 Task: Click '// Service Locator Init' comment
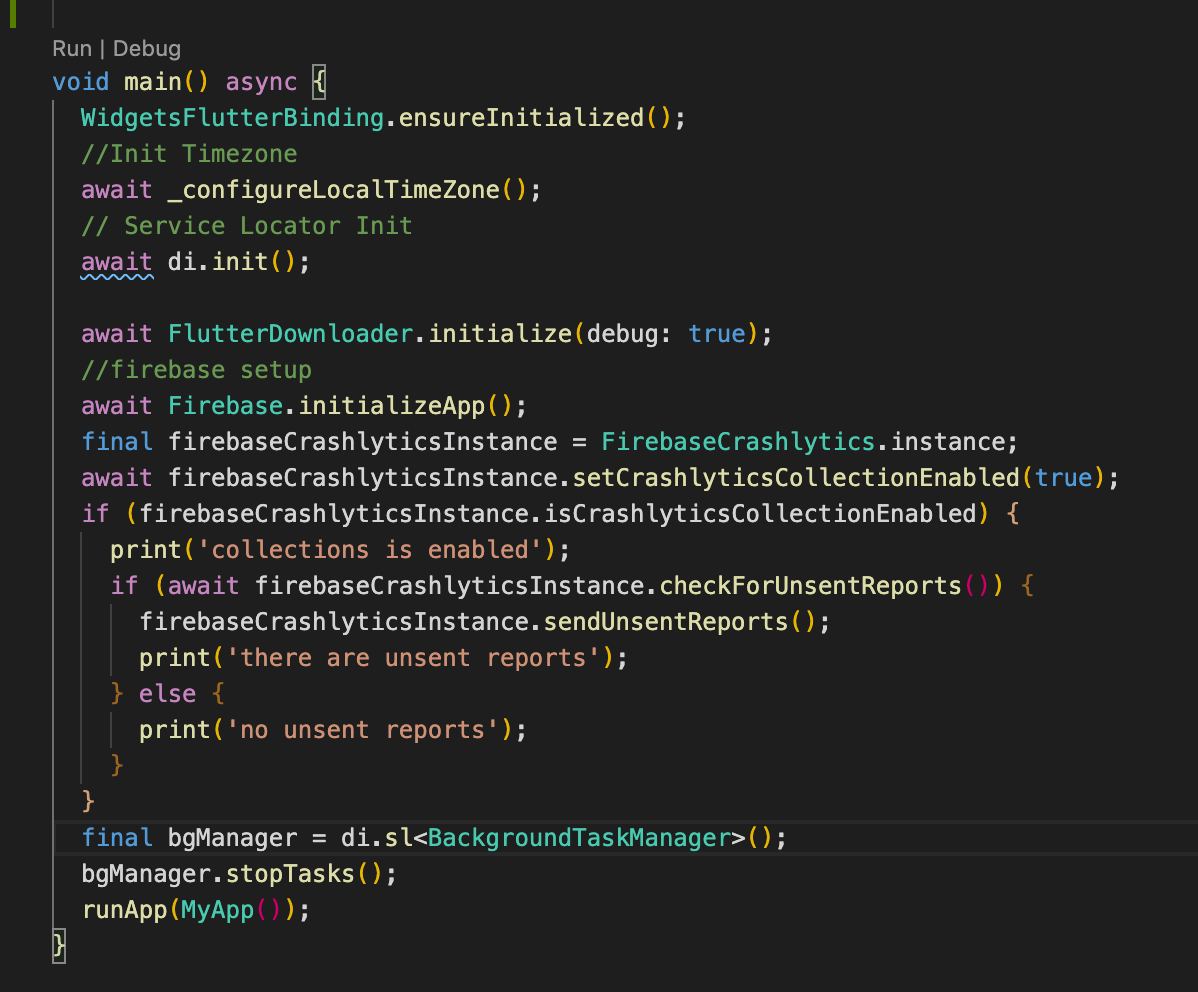coord(247,225)
